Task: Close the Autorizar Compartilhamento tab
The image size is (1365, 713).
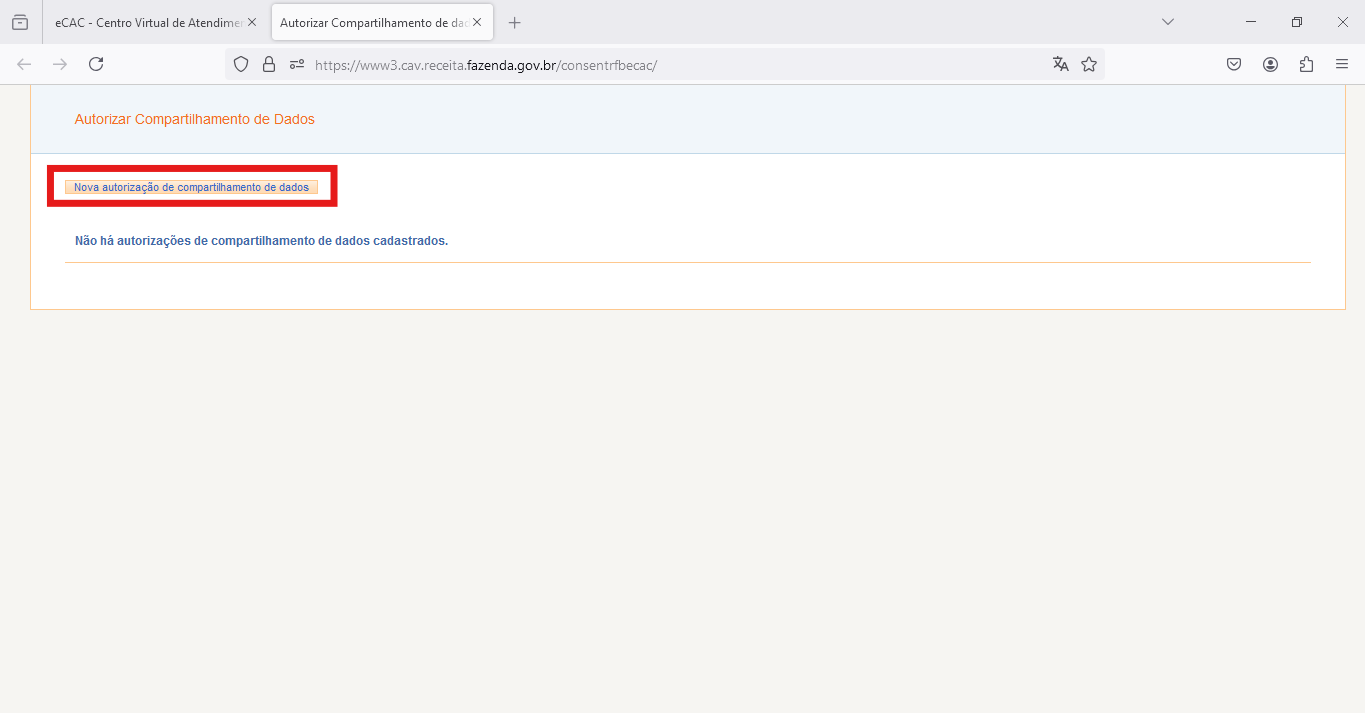Action: [x=477, y=22]
